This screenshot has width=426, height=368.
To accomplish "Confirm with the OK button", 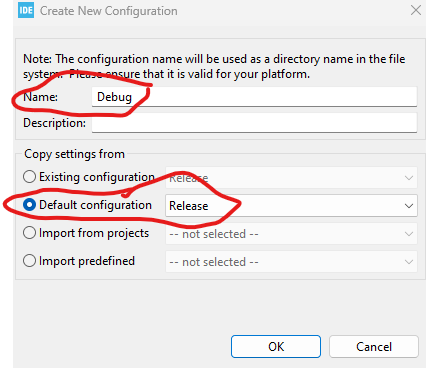I will (x=276, y=347).
